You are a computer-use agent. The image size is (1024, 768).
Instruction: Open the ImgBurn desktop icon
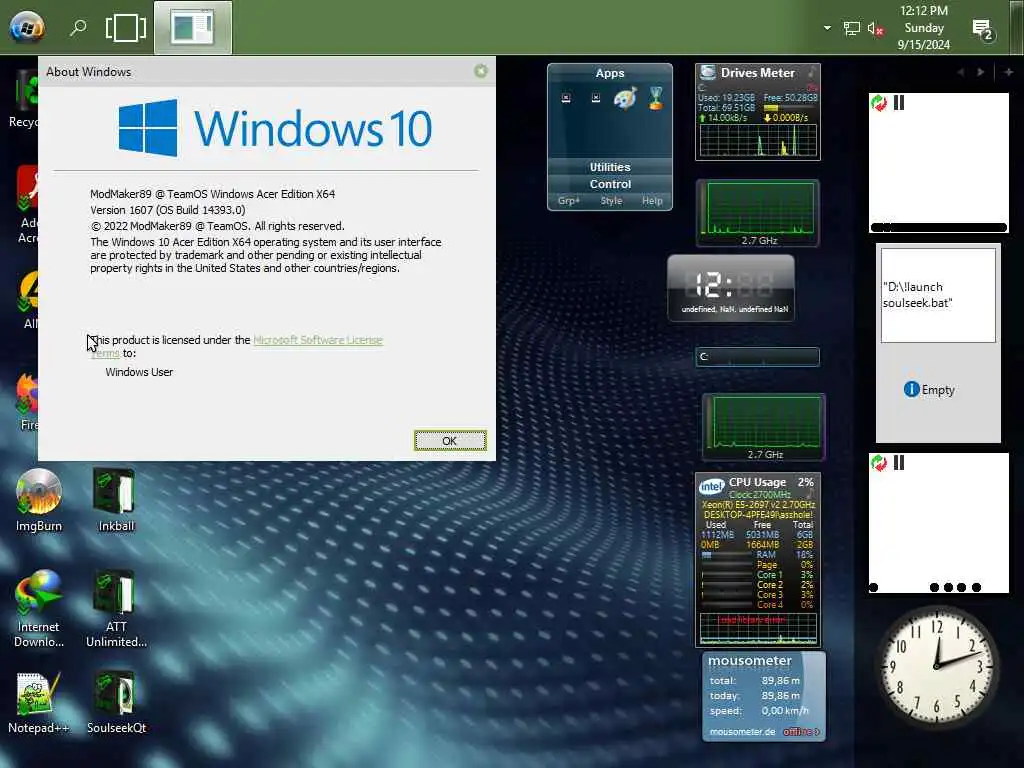click(x=39, y=502)
